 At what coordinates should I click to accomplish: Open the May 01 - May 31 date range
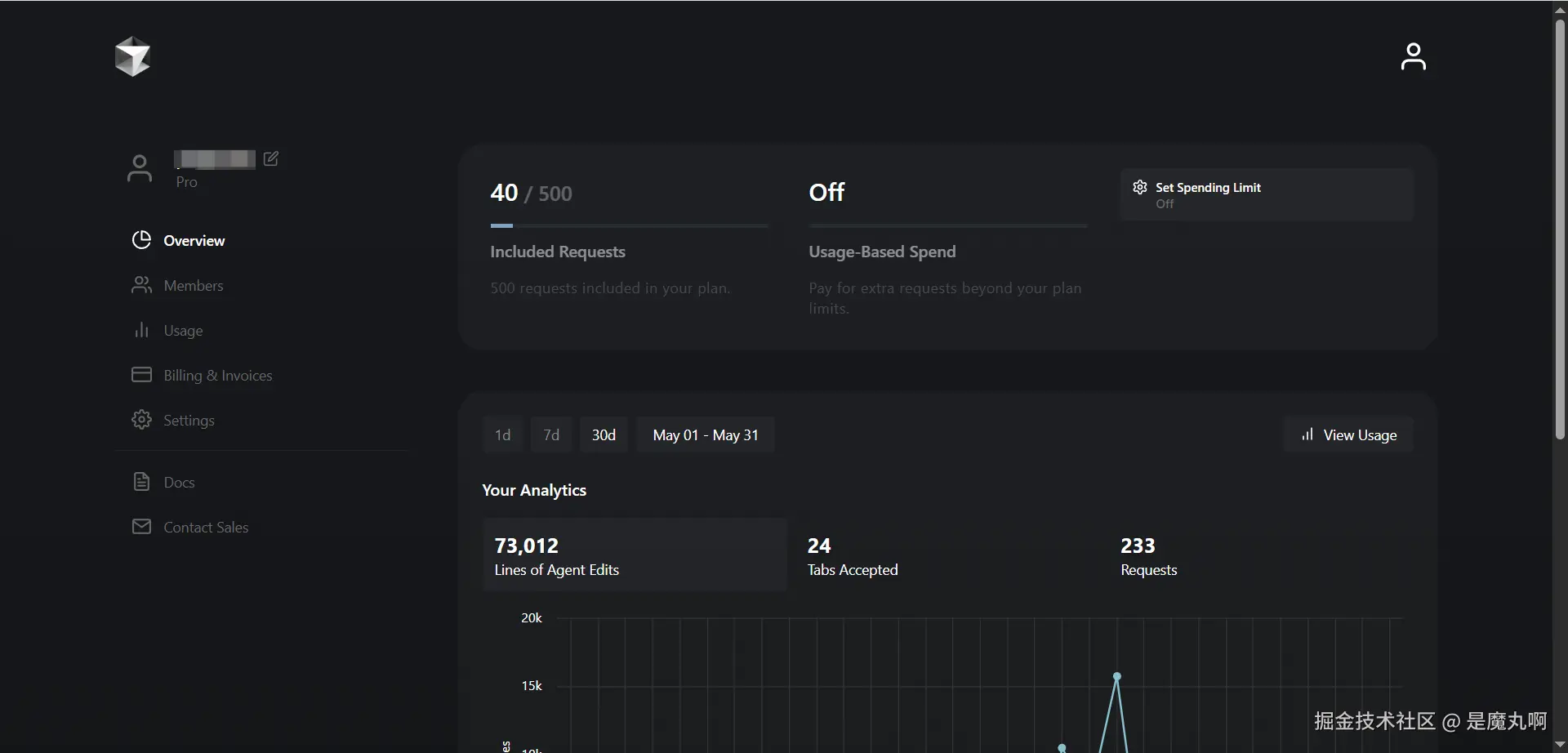point(706,434)
